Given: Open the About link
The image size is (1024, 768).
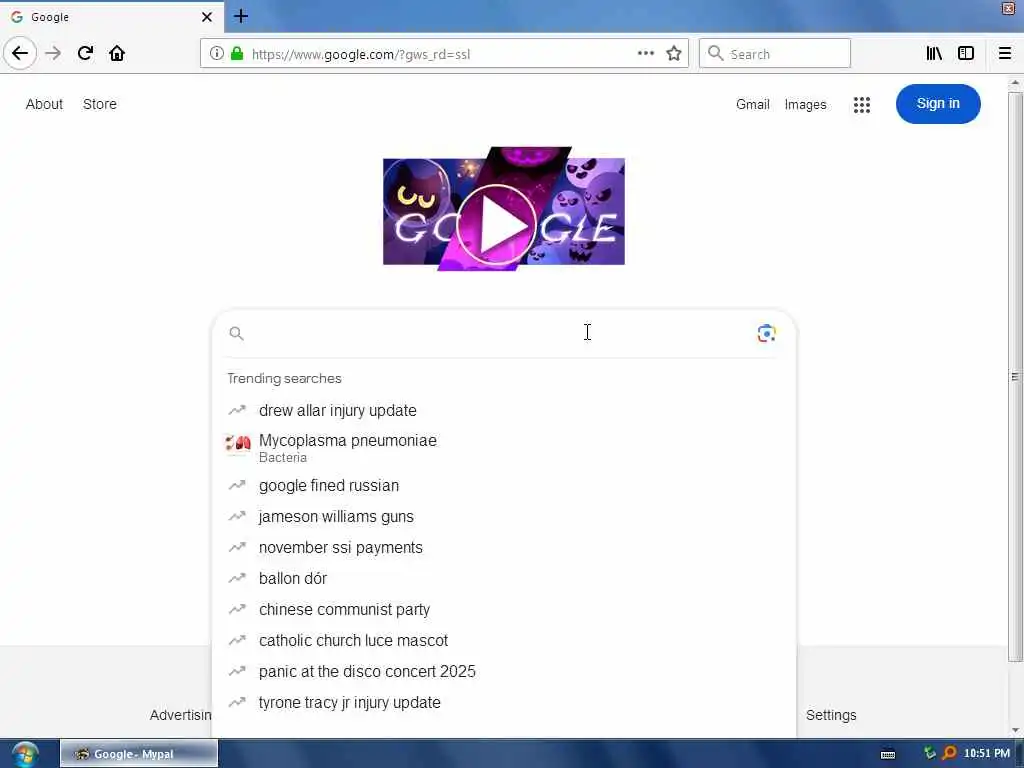Looking at the screenshot, I should tap(44, 104).
